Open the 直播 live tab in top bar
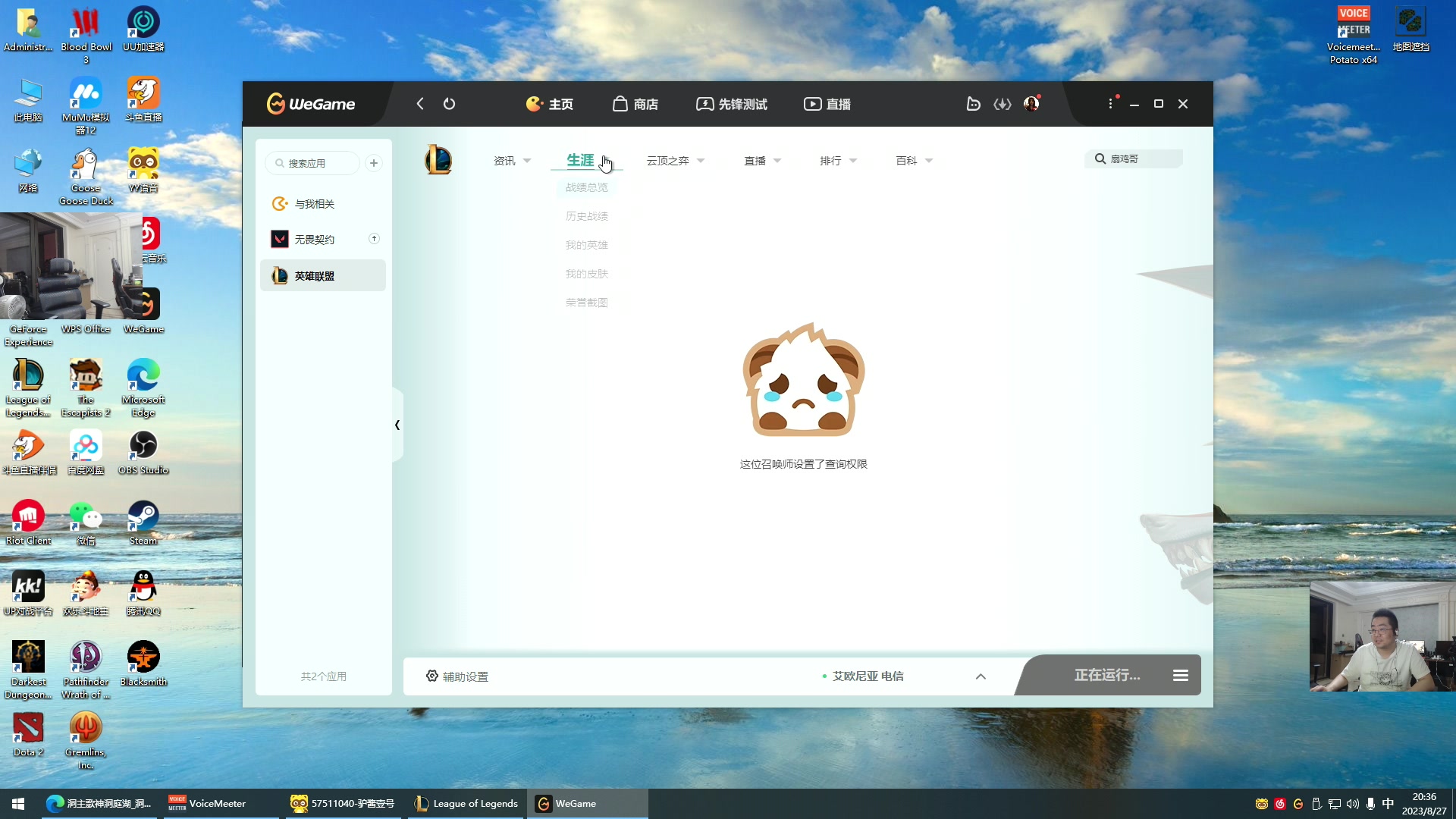This screenshot has height=819, width=1456. tap(827, 104)
